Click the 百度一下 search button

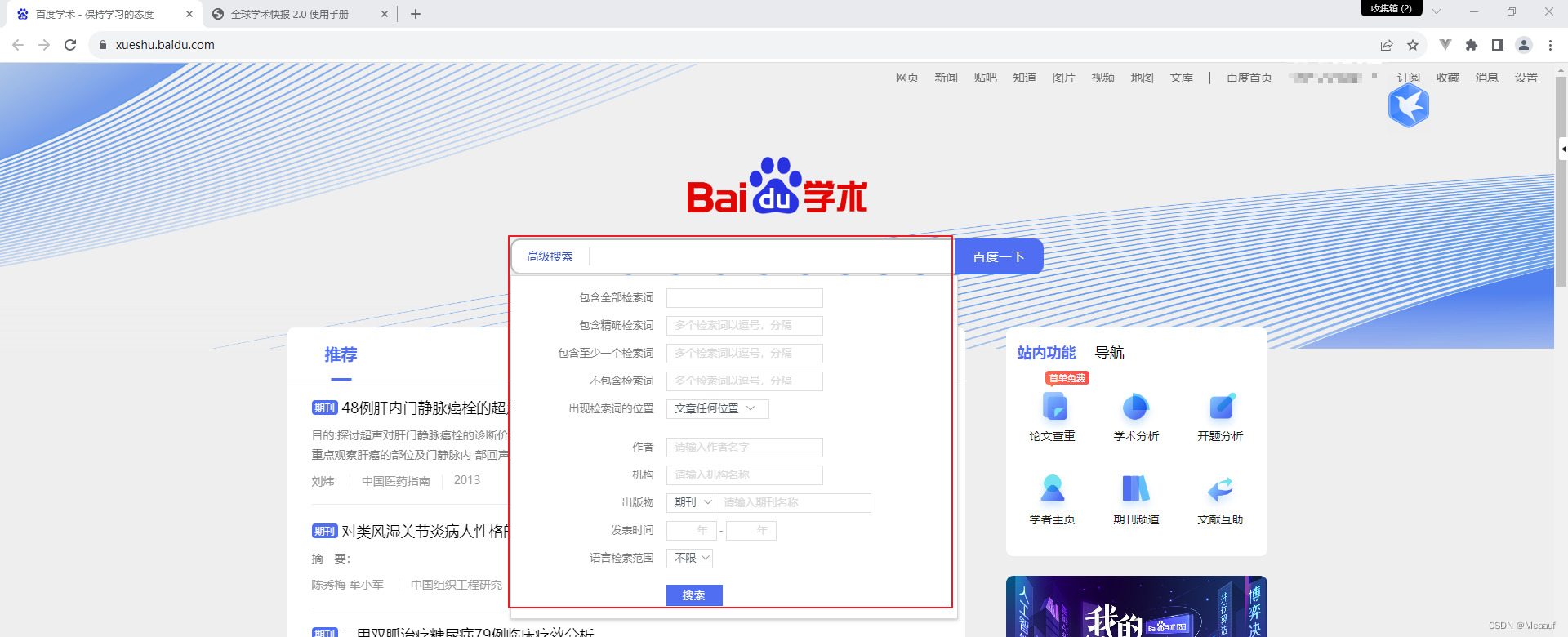[999, 256]
